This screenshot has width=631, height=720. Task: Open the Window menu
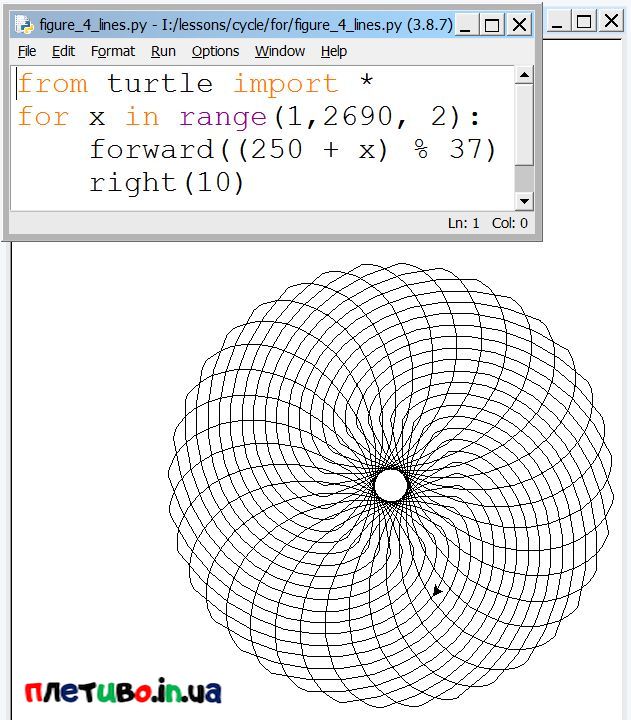[x=280, y=51]
